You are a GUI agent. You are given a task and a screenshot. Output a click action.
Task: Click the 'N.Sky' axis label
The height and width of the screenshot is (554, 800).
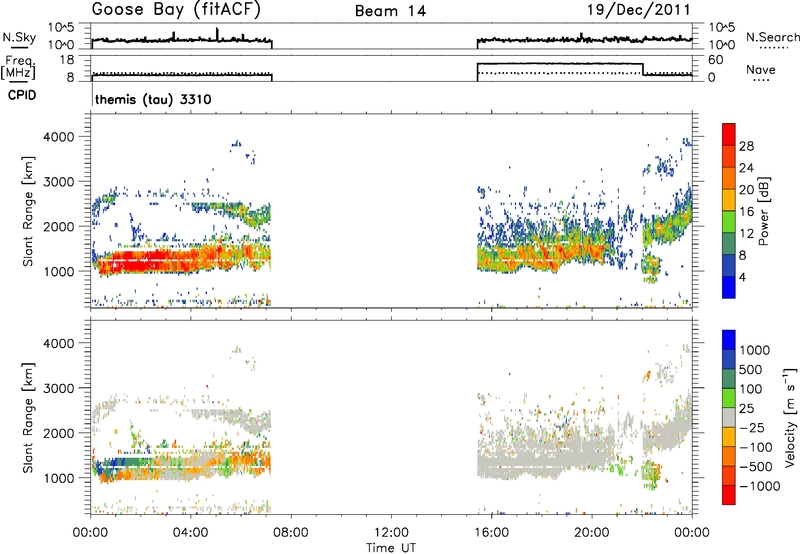19,37
